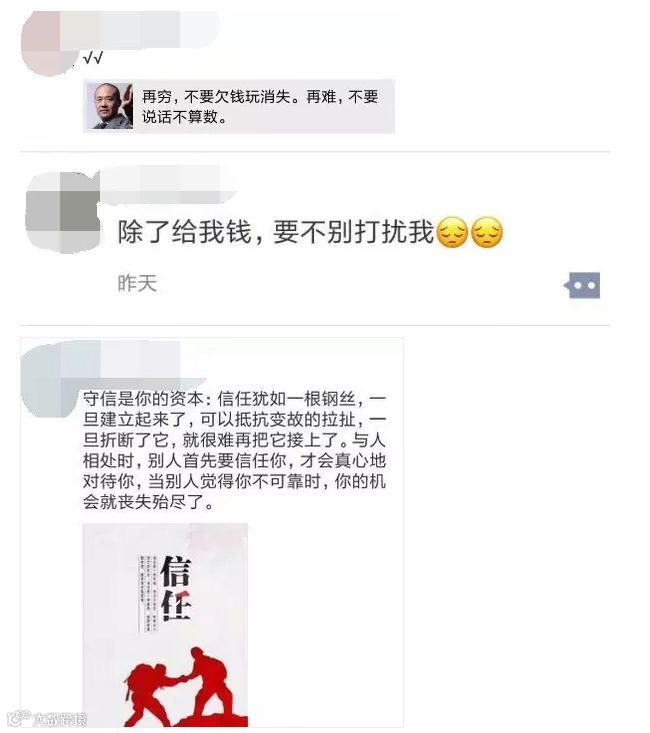Tap the 守信是你的资本 paragraph text
Screen dimensions: 650x733
tap(234, 450)
